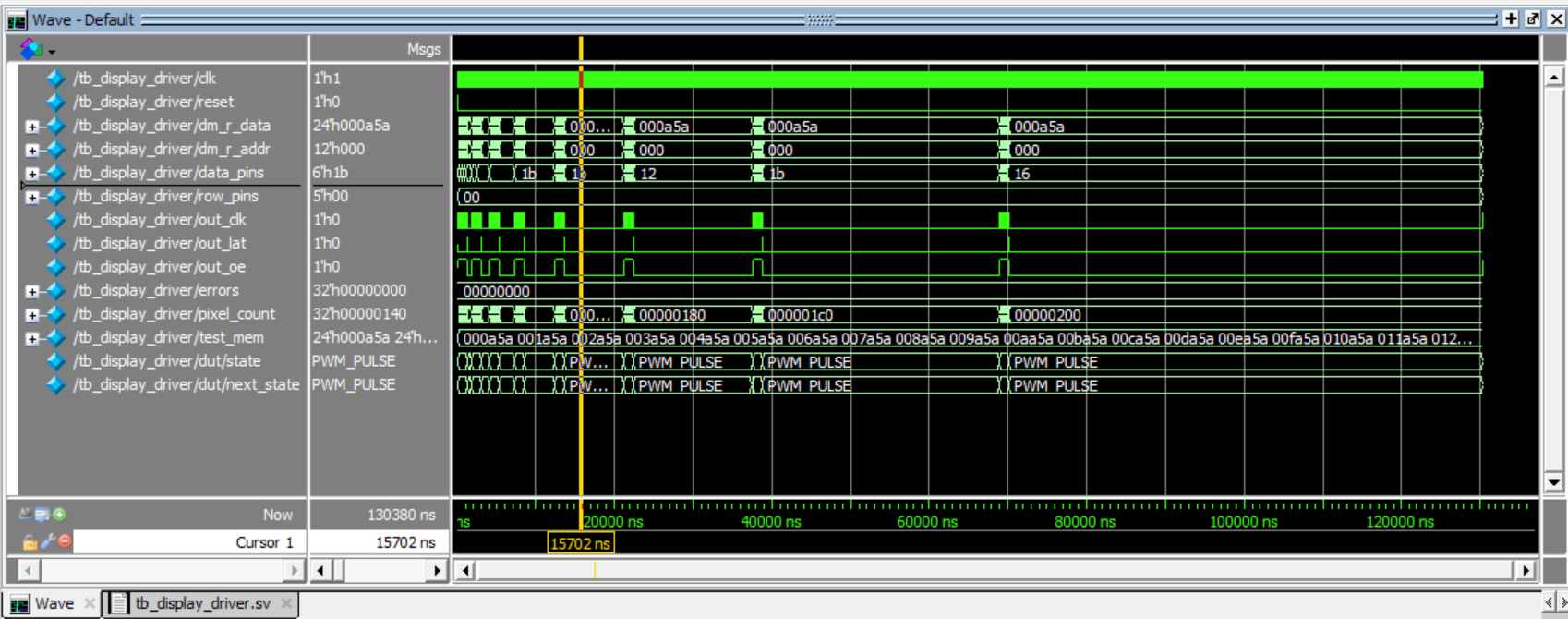Open cursor properties via wrench icon

pos(47,541)
